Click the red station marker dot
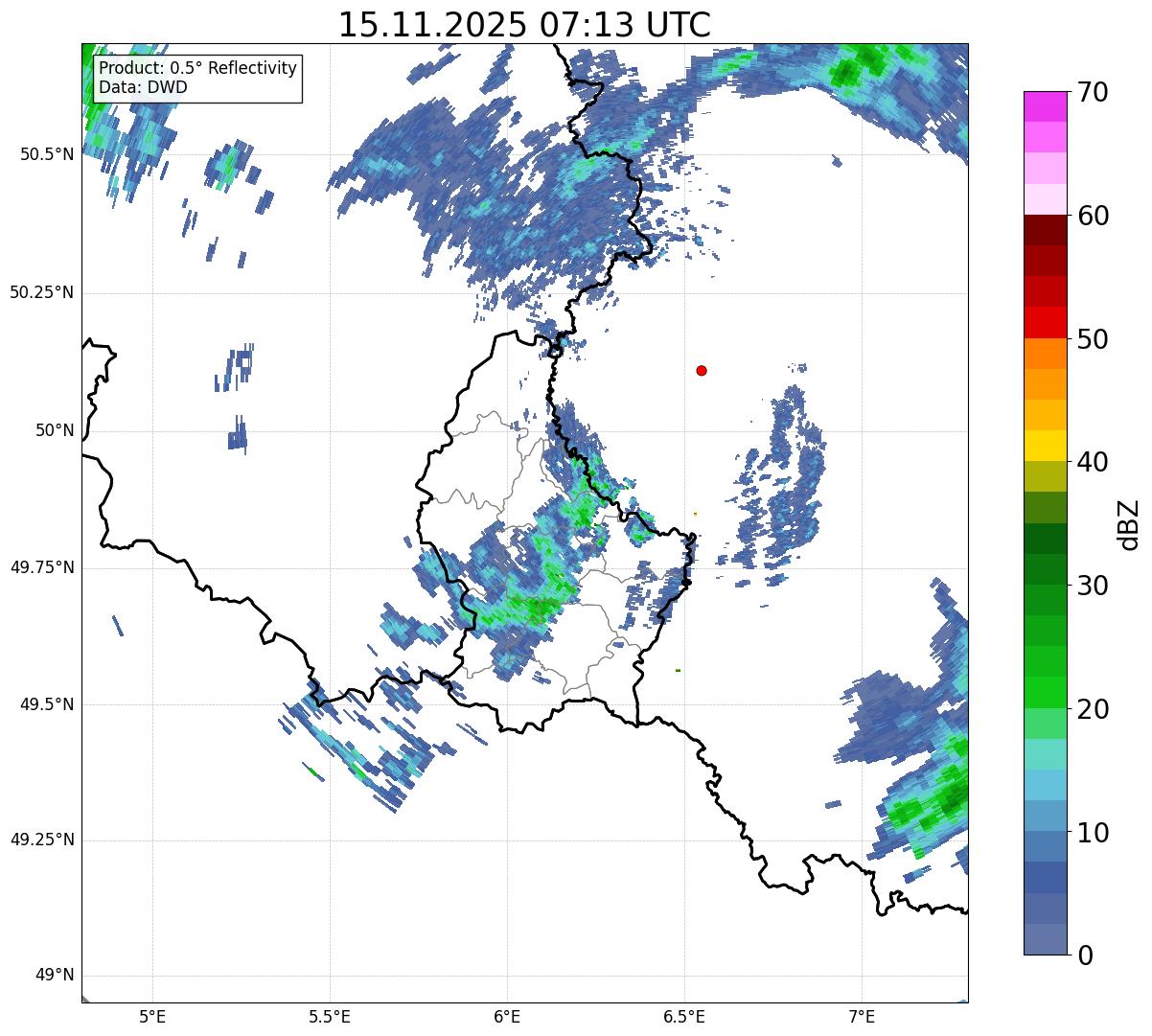The image size is (1152, 1036). point(702,370)
